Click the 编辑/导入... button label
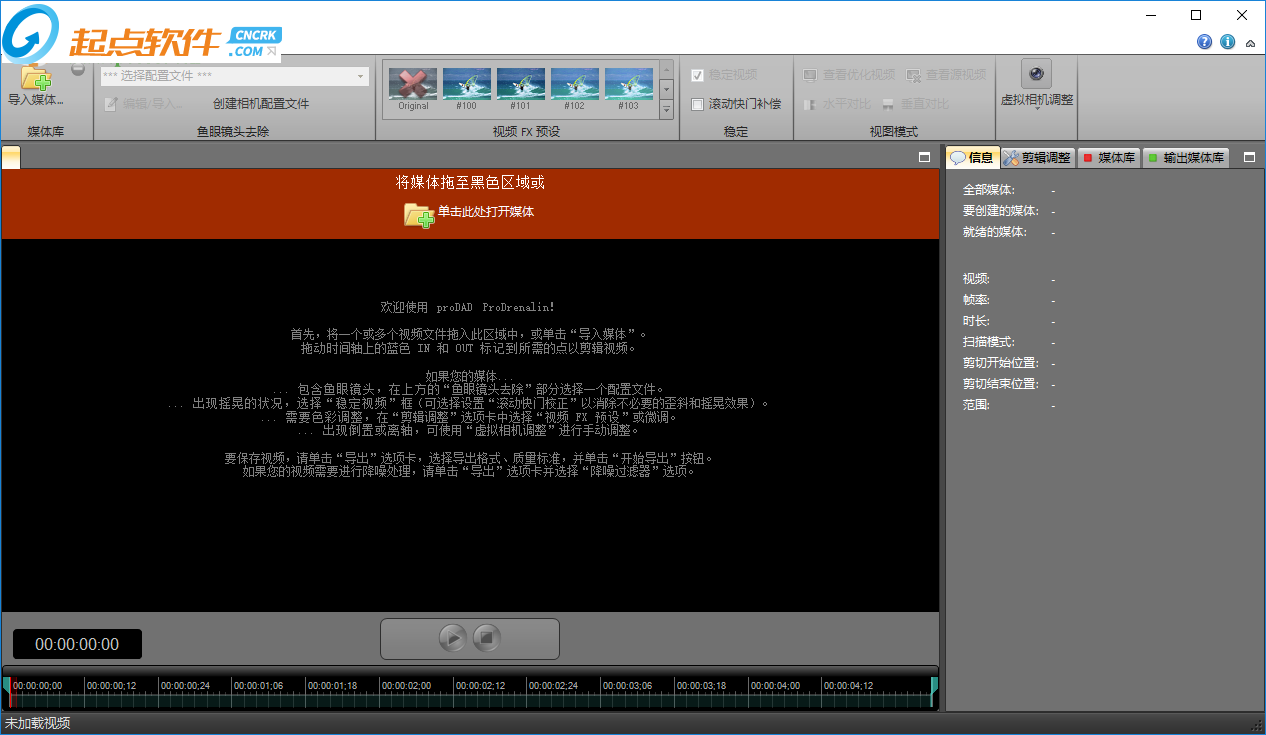 (153, 104)
